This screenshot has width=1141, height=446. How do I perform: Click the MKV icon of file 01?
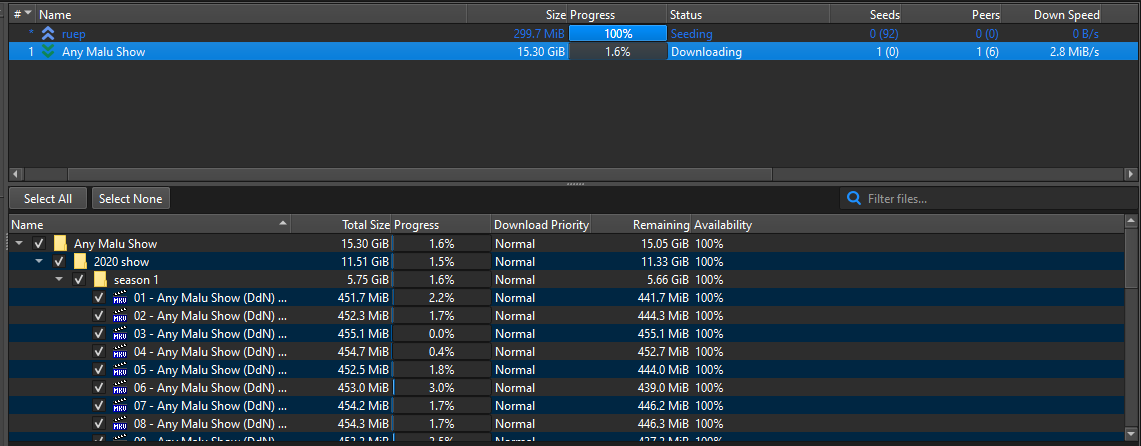pyautogui.click(x=120, y=298)
